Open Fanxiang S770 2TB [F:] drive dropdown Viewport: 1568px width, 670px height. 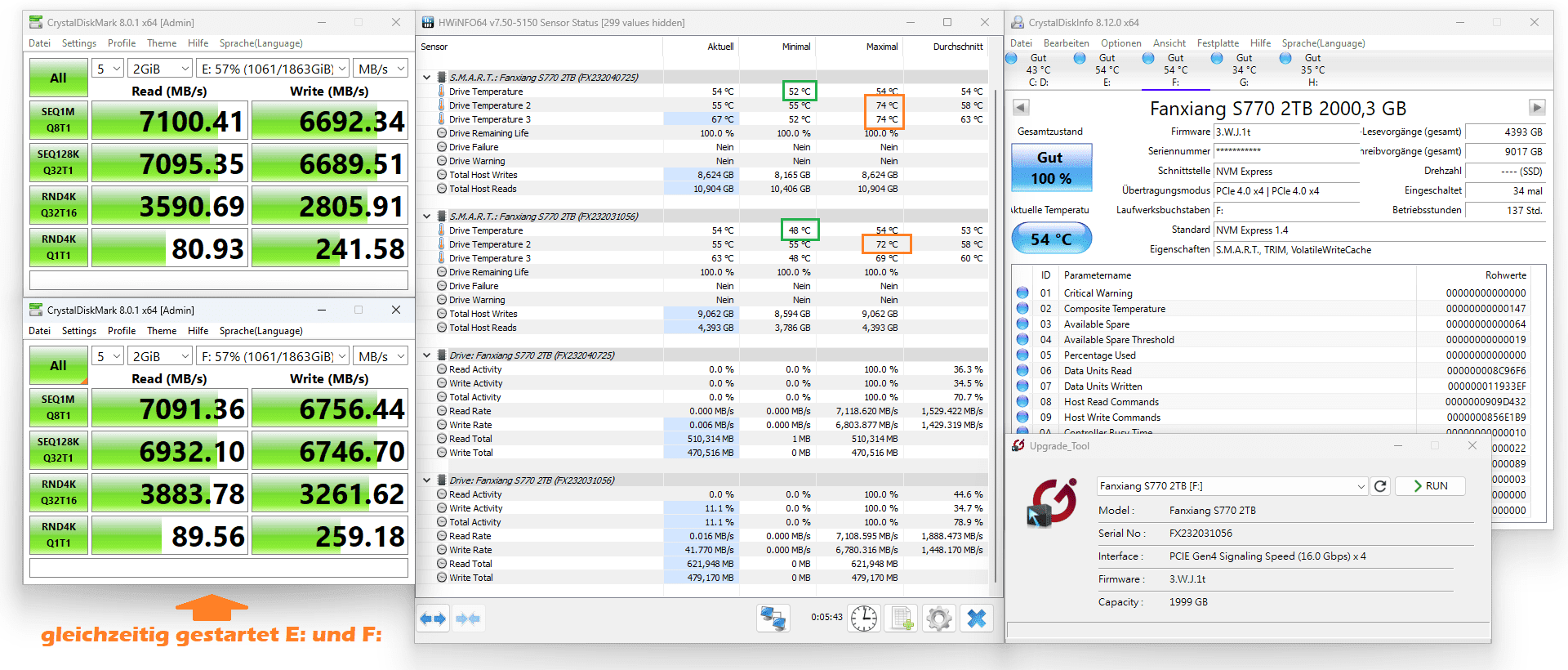(x=1232, y=486)
